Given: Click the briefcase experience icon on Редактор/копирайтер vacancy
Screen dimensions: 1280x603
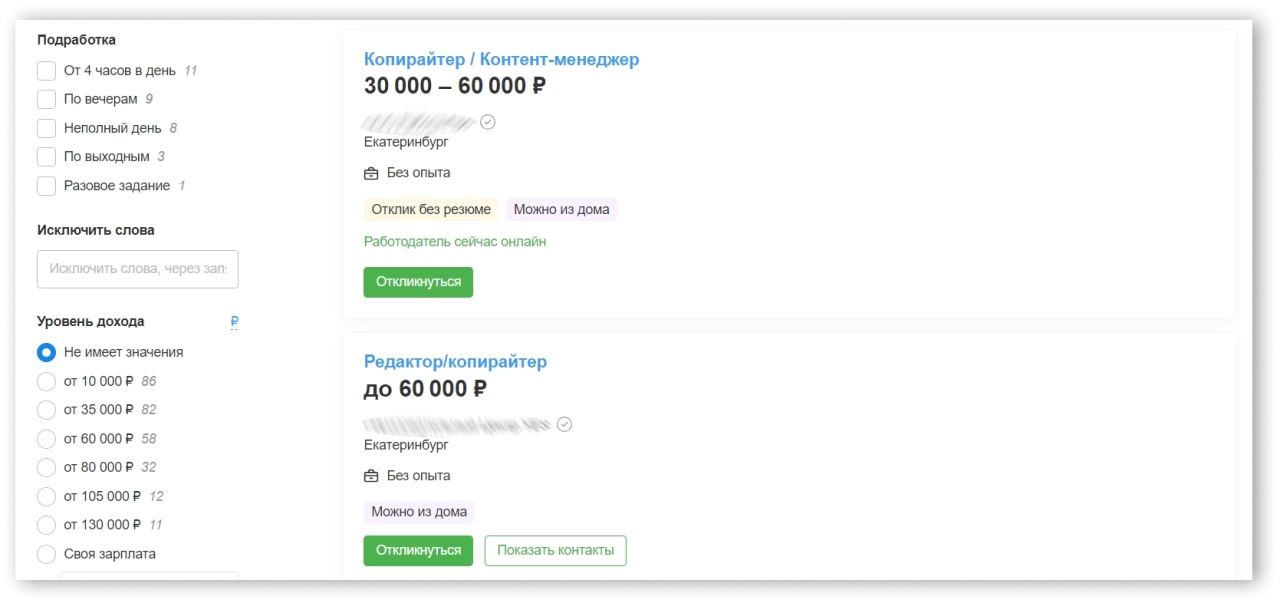Looking at the screenshot, I should 370,475.
